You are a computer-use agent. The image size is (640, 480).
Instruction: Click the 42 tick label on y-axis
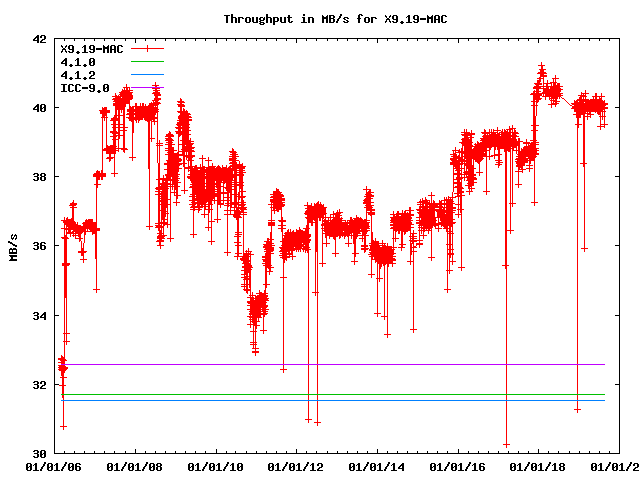pos(38,39)
